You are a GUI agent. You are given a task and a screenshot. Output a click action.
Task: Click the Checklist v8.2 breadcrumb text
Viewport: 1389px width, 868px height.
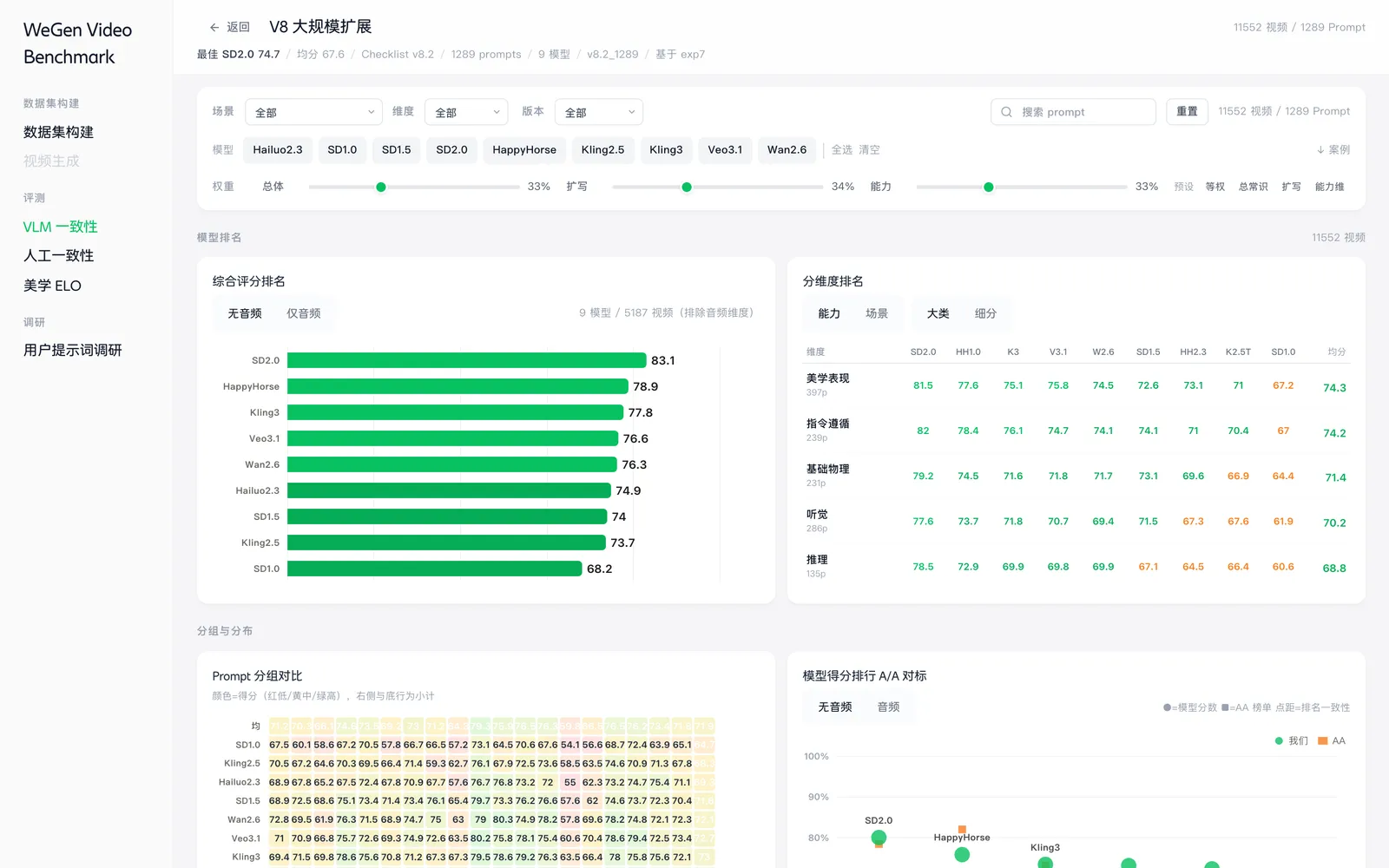398,54
